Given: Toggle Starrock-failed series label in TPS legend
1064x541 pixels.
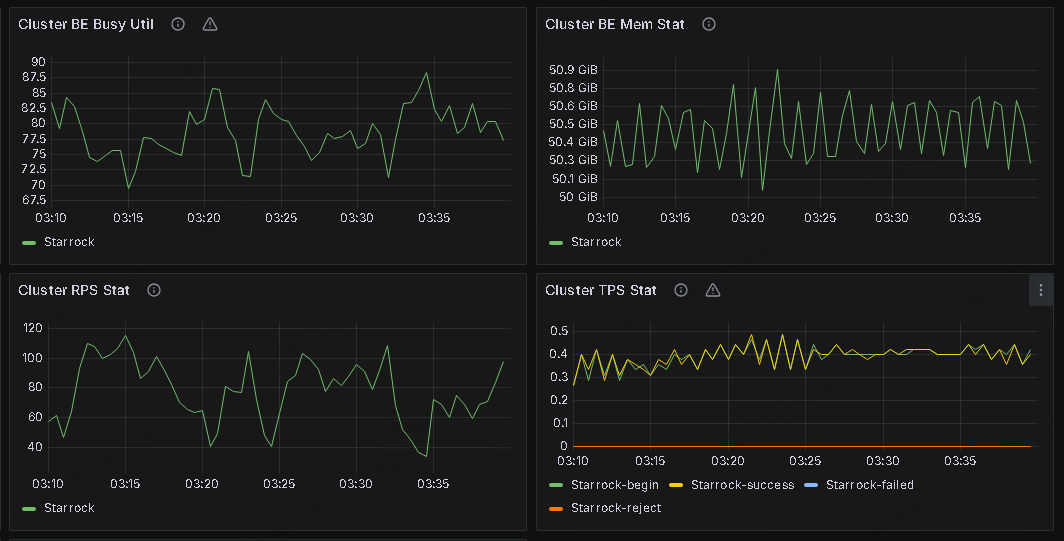Looking at the screenshot, I should pos(869,485).
